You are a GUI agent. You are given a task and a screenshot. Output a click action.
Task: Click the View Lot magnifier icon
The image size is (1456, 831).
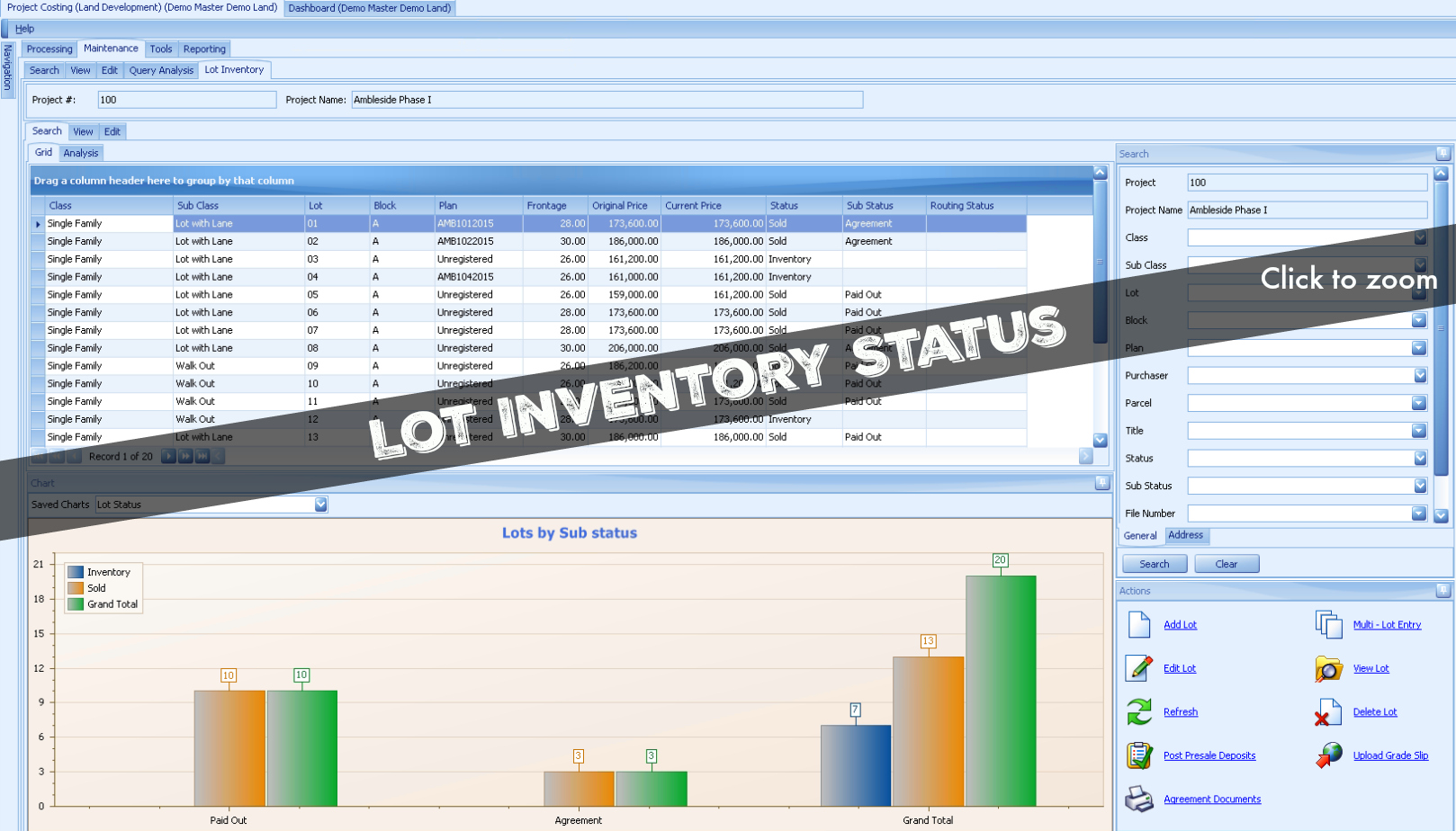coord(1328,668)
